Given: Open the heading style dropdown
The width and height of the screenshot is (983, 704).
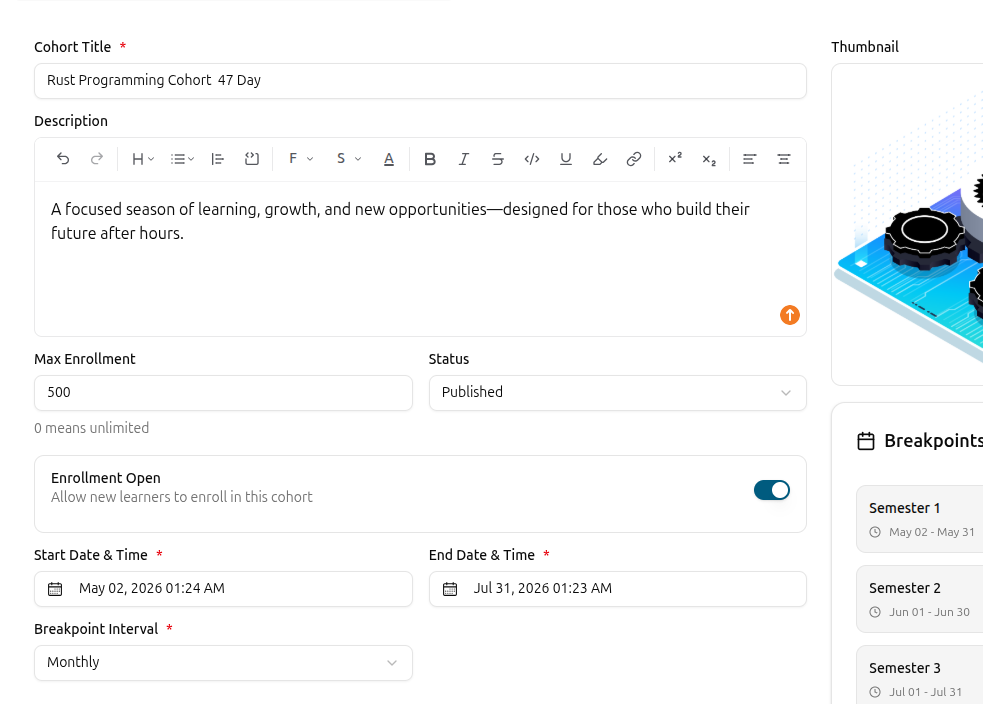Looking at the screenshot, I should click(x=142, y=159).
